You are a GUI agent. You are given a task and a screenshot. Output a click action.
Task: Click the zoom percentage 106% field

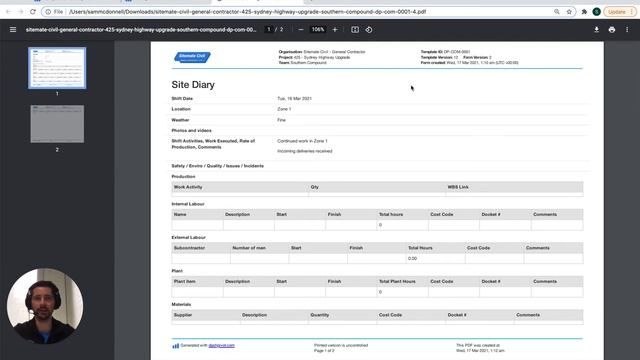pyautogui.click(x=318, y=29)
